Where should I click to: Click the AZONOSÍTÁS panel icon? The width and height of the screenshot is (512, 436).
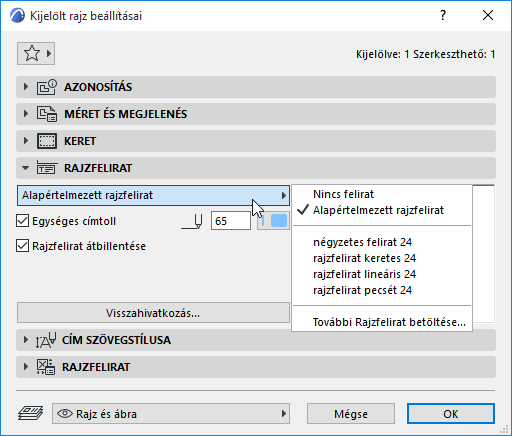[47, 87]
